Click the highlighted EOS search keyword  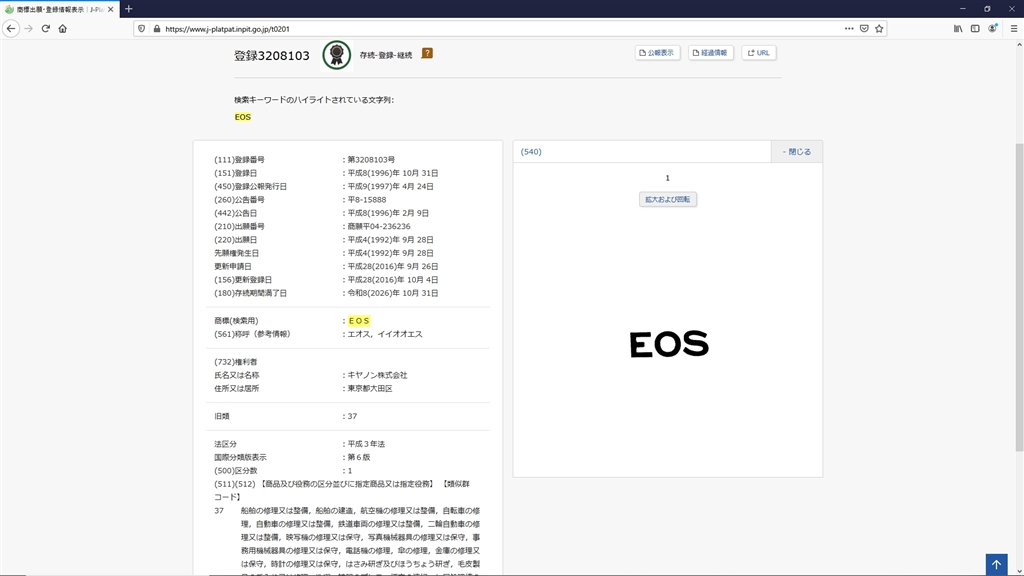[x=243, y=117]
